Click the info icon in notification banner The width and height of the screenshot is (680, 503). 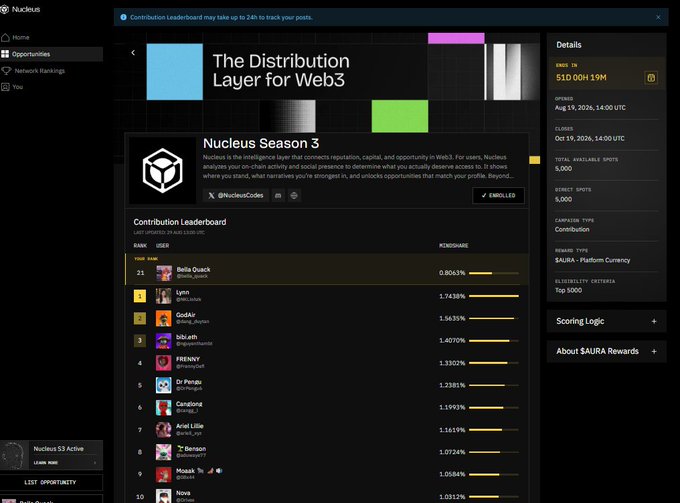point(123,17)
